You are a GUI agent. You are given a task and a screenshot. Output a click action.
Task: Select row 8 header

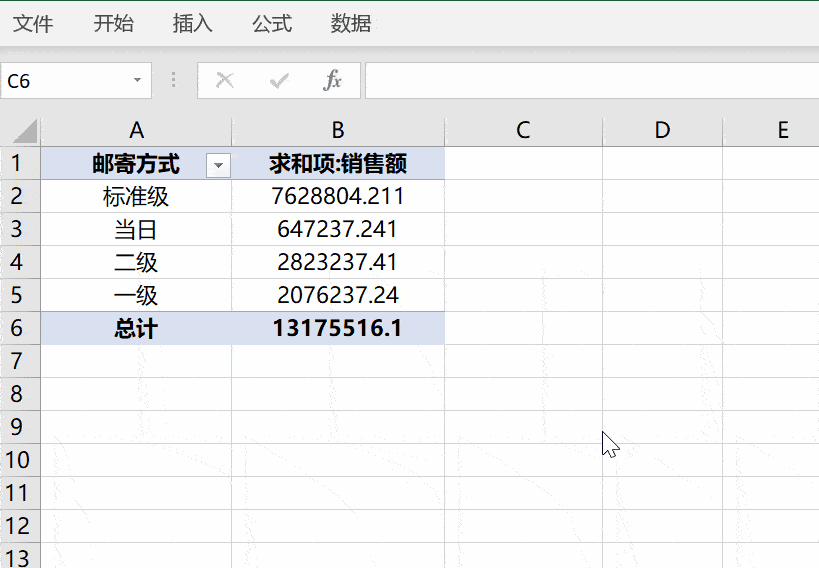click(x=20, y=394)
